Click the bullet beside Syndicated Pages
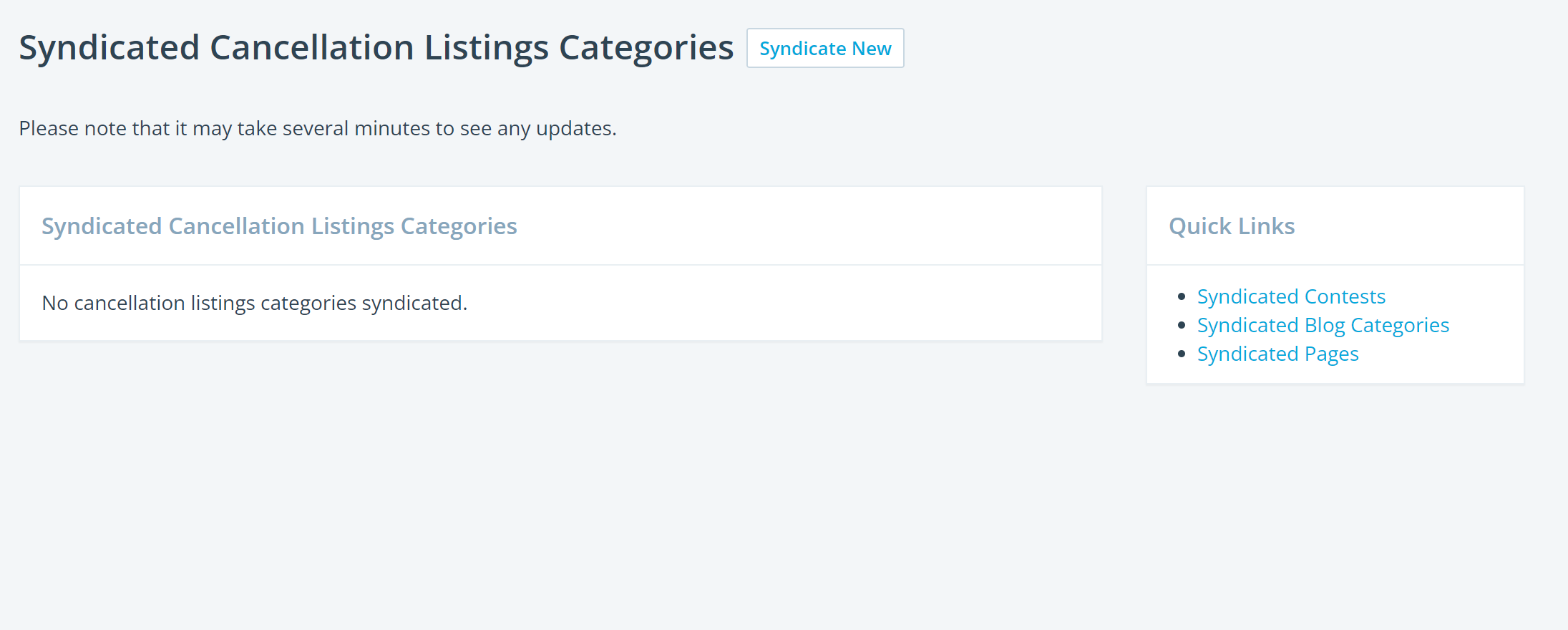1568x630 pixels. tap(1182, 354)
